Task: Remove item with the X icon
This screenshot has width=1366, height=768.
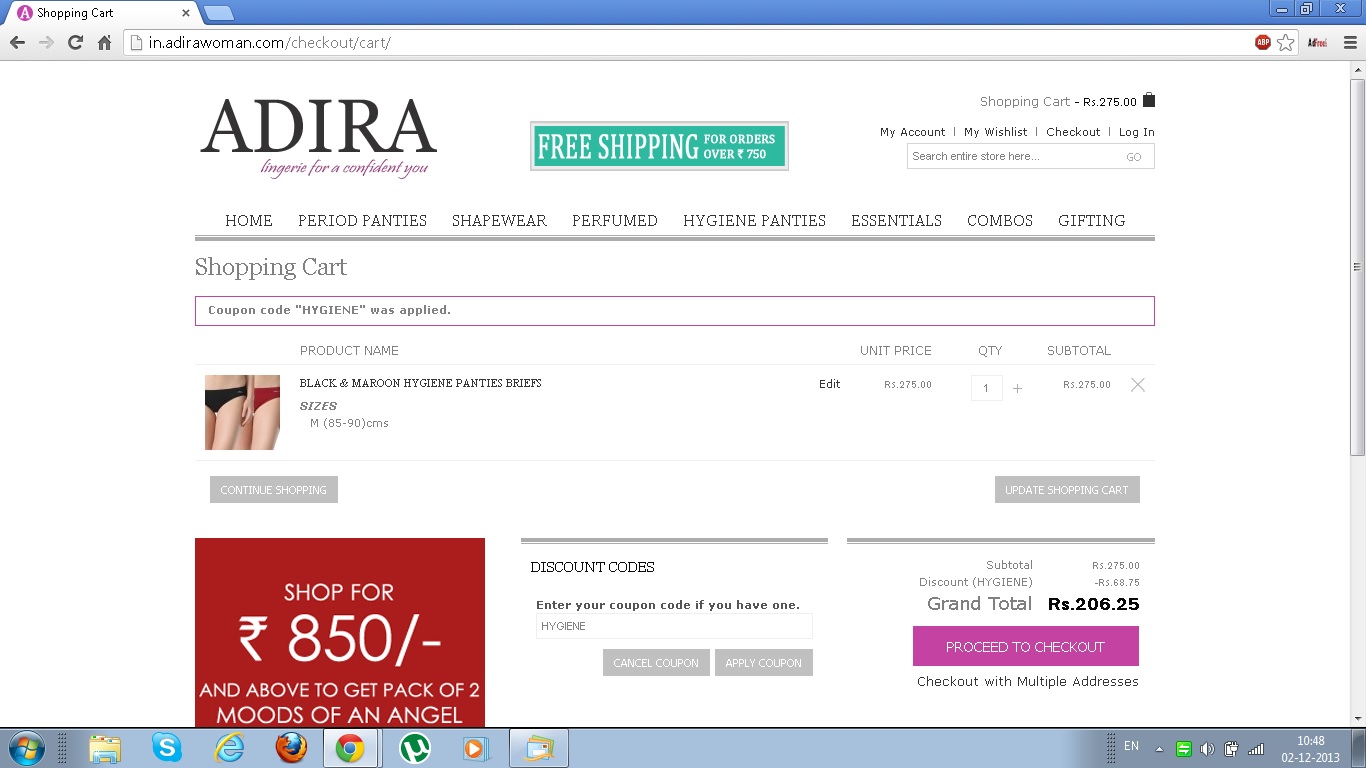Action: [x=1137, y=385]
